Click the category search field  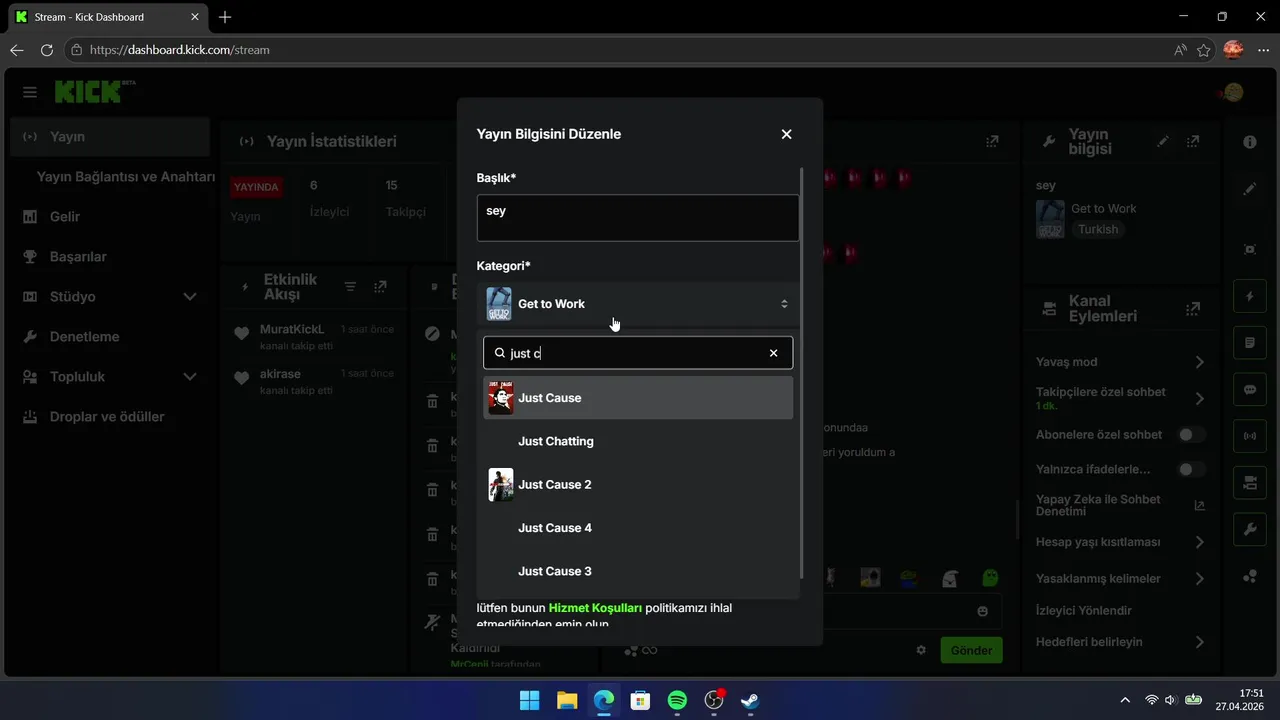(x=638, y=353)
